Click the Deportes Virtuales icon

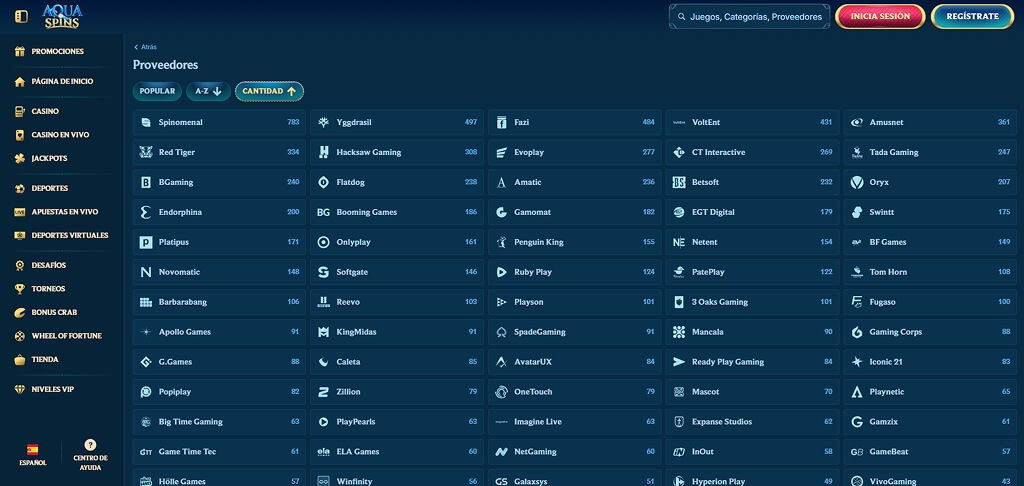(20, 236)
